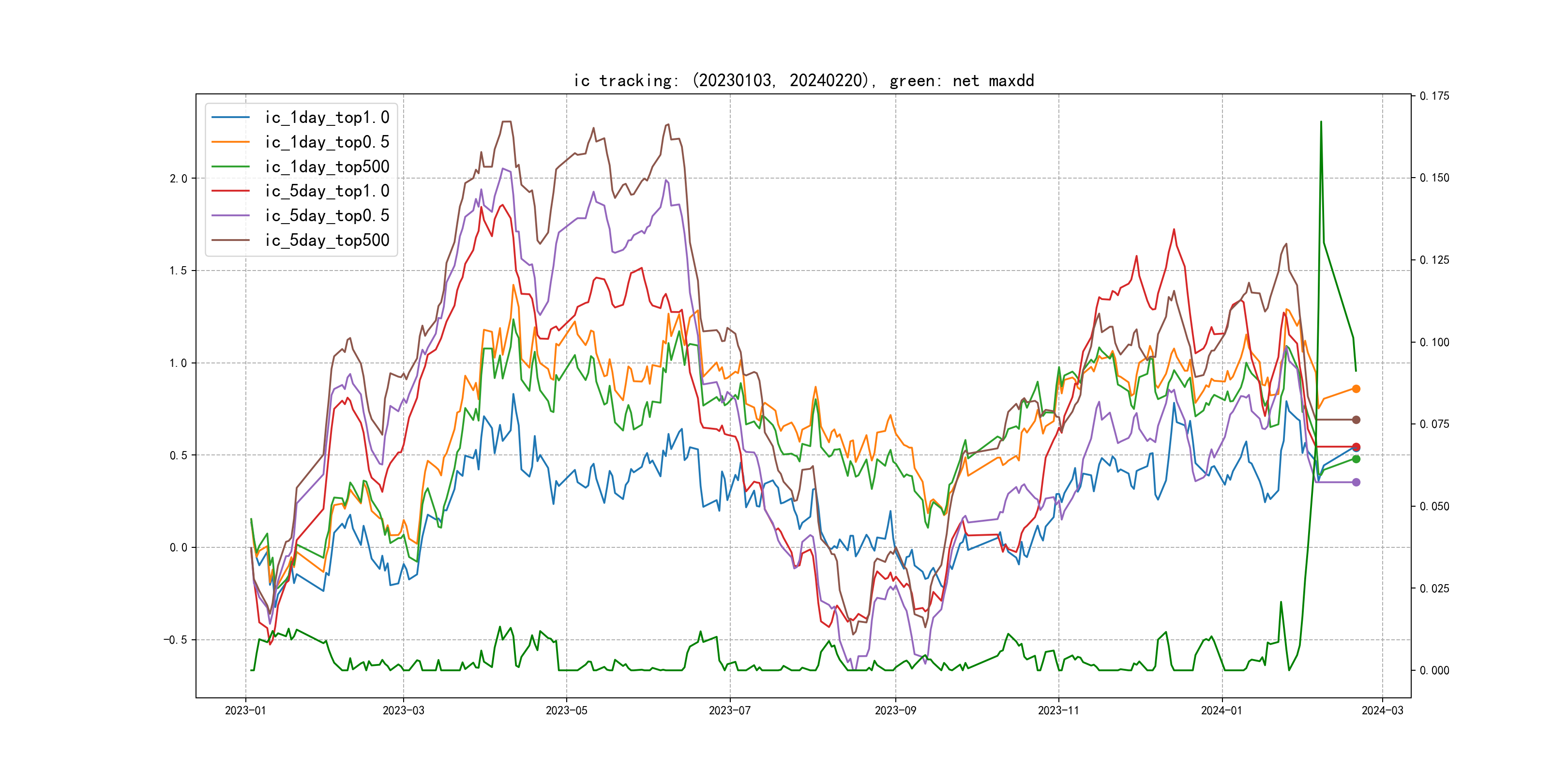1568x784 pixels.
Task: Click the purple endpoint marker dot
Action: tap(1356, 482)
